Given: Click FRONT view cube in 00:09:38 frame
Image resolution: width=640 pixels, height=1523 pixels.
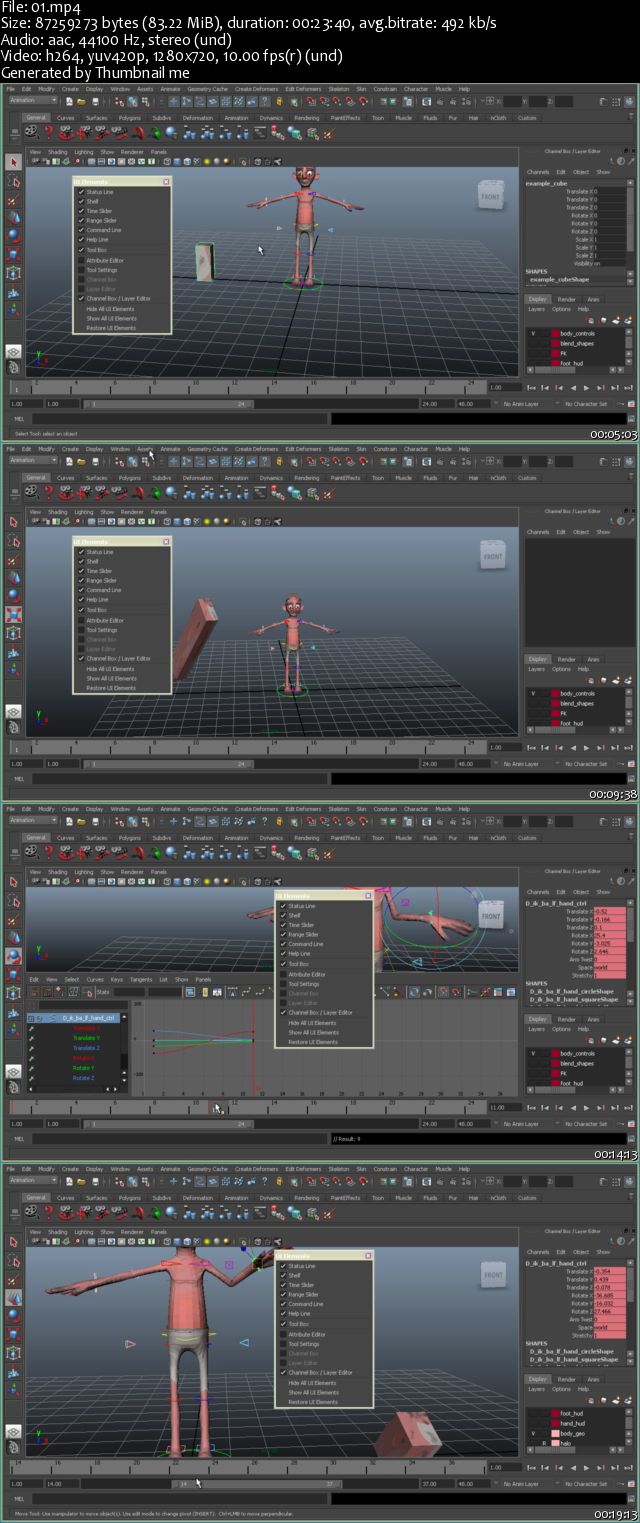Looking at the screenshot, I should tap(491, 555).
